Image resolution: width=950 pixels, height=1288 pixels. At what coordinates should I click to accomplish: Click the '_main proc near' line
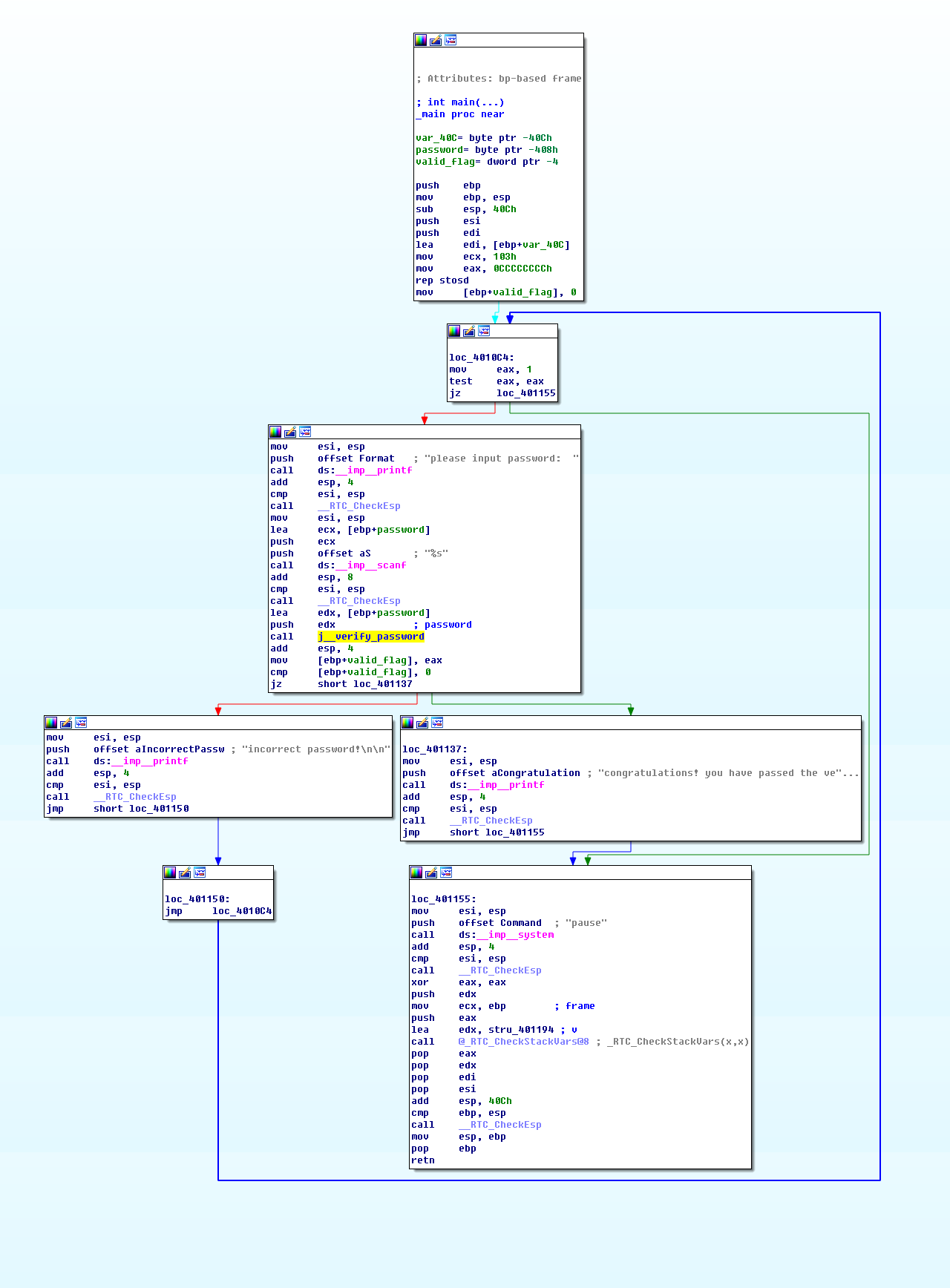click(x=460, y=114)
